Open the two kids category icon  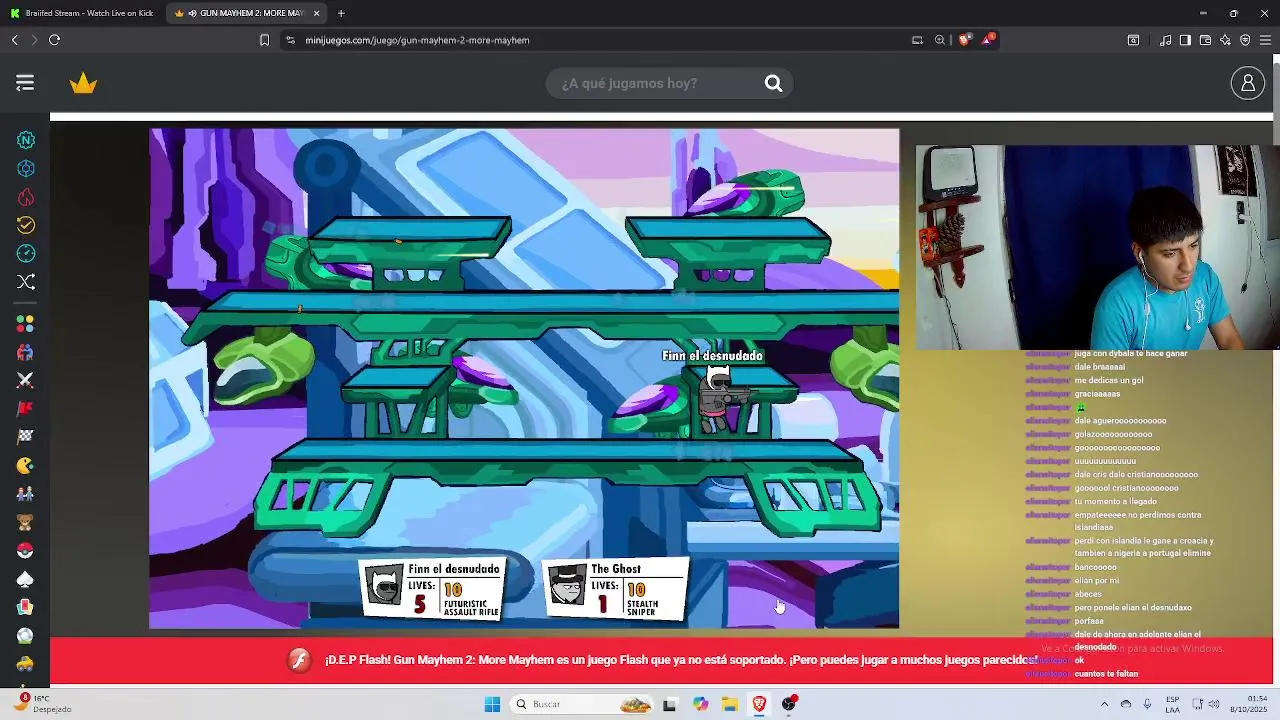pyautogui.click(x=25, y=493)
